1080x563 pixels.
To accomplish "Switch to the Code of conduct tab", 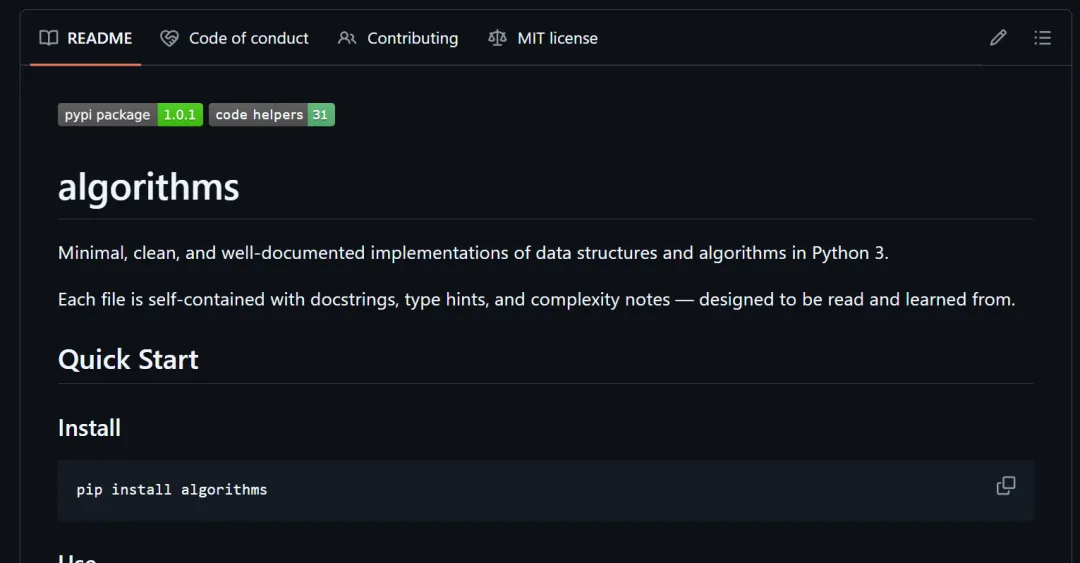I will (x=248, y=38).
